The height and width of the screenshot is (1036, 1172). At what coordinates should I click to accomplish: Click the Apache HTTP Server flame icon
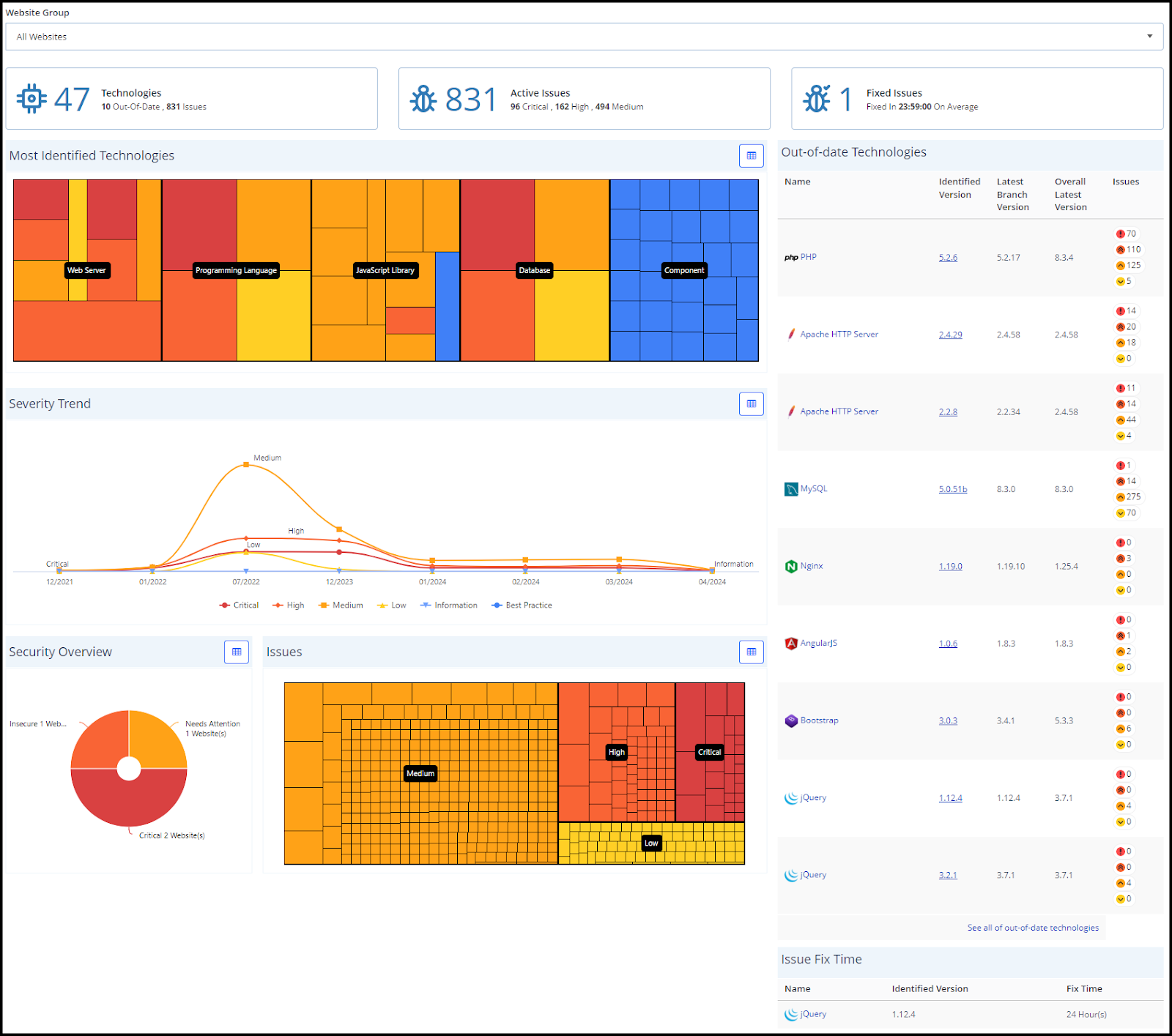[x=790, y=334]
